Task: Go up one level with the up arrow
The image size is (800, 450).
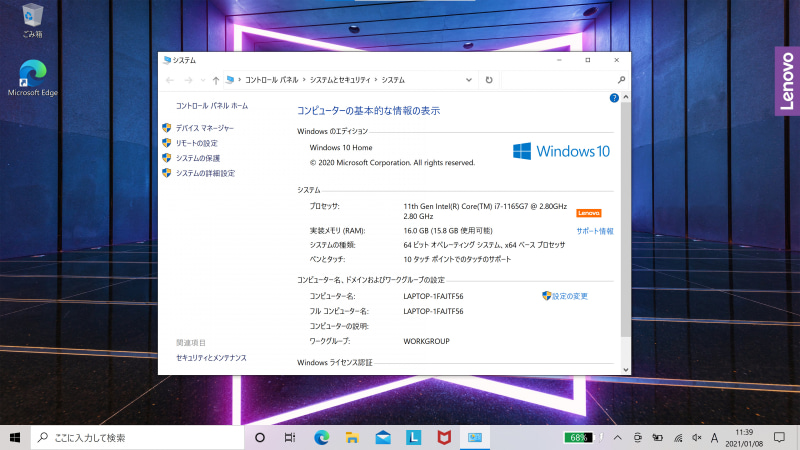Action: (216, 80)
